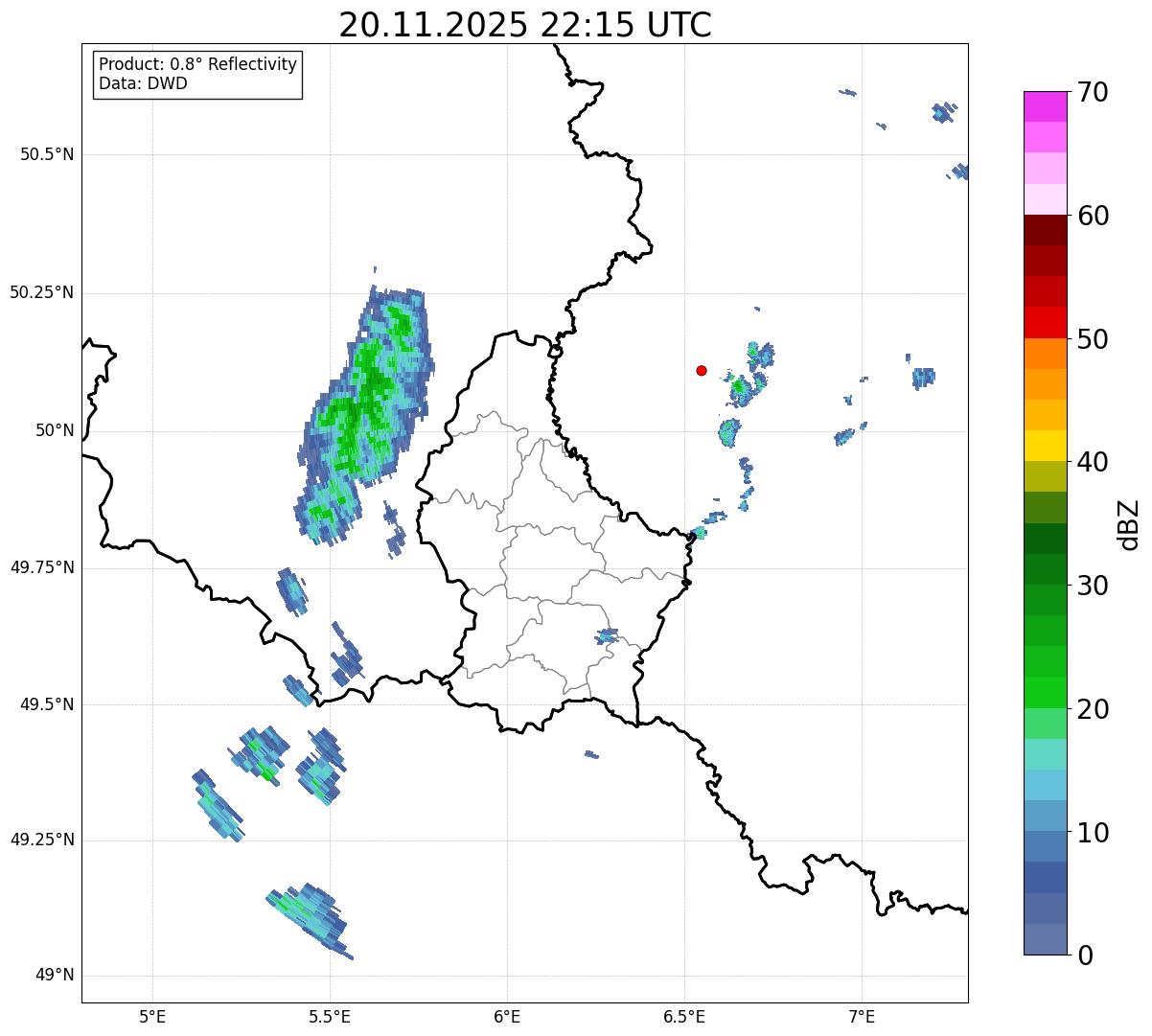
Task: Click the 6°E longitude axis label
Action: pyautogui.click(x=507, y=1017)
